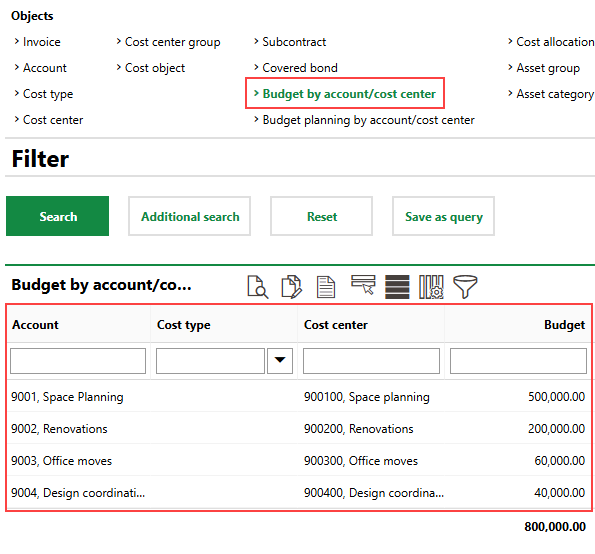Click the Save as query button
The image size is (595, 554).
pos(444,216)
